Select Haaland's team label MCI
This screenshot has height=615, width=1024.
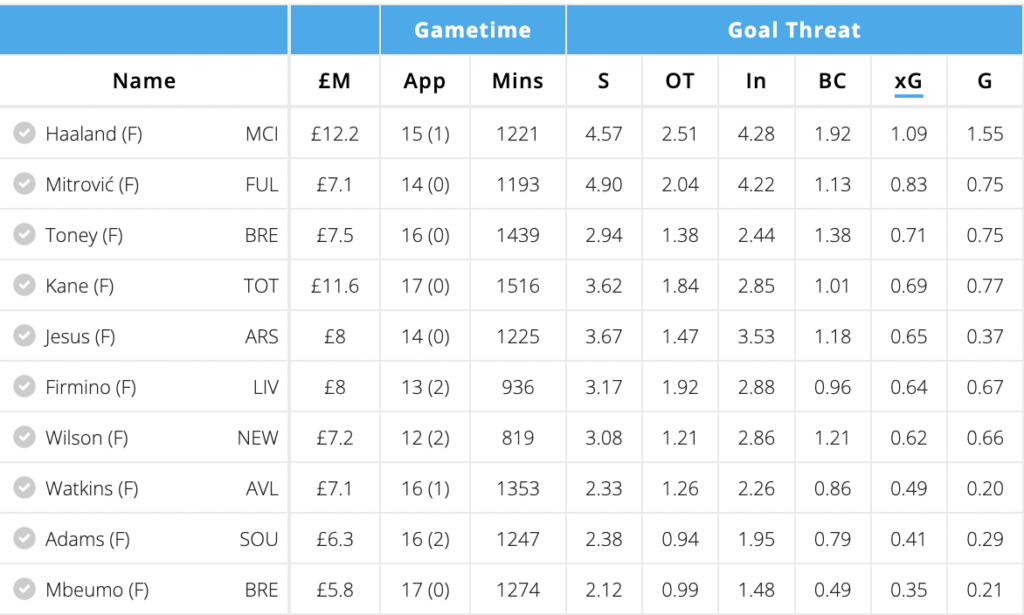pos(261,133)
